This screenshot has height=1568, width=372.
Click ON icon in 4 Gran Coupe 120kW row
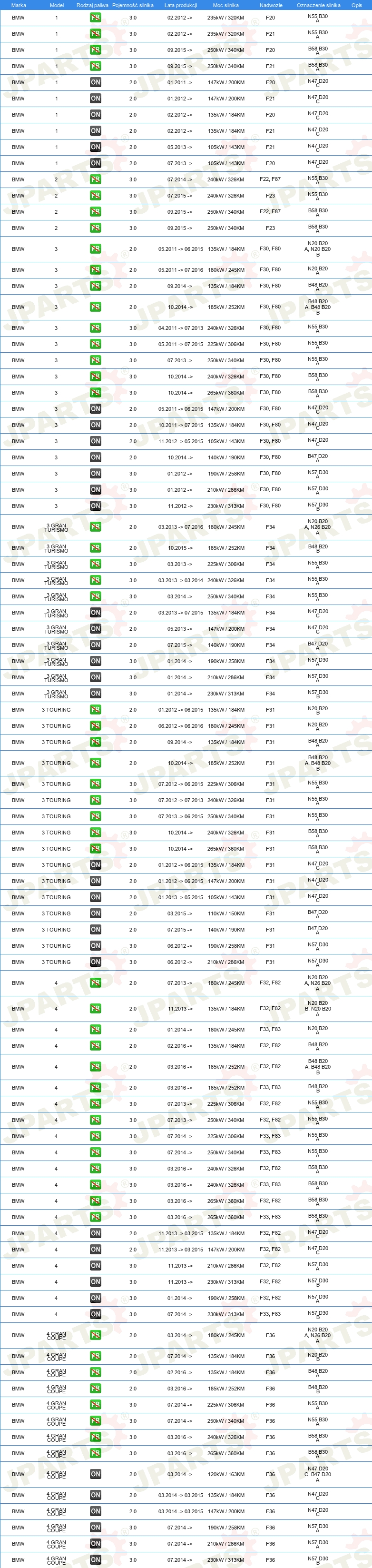96,1474
